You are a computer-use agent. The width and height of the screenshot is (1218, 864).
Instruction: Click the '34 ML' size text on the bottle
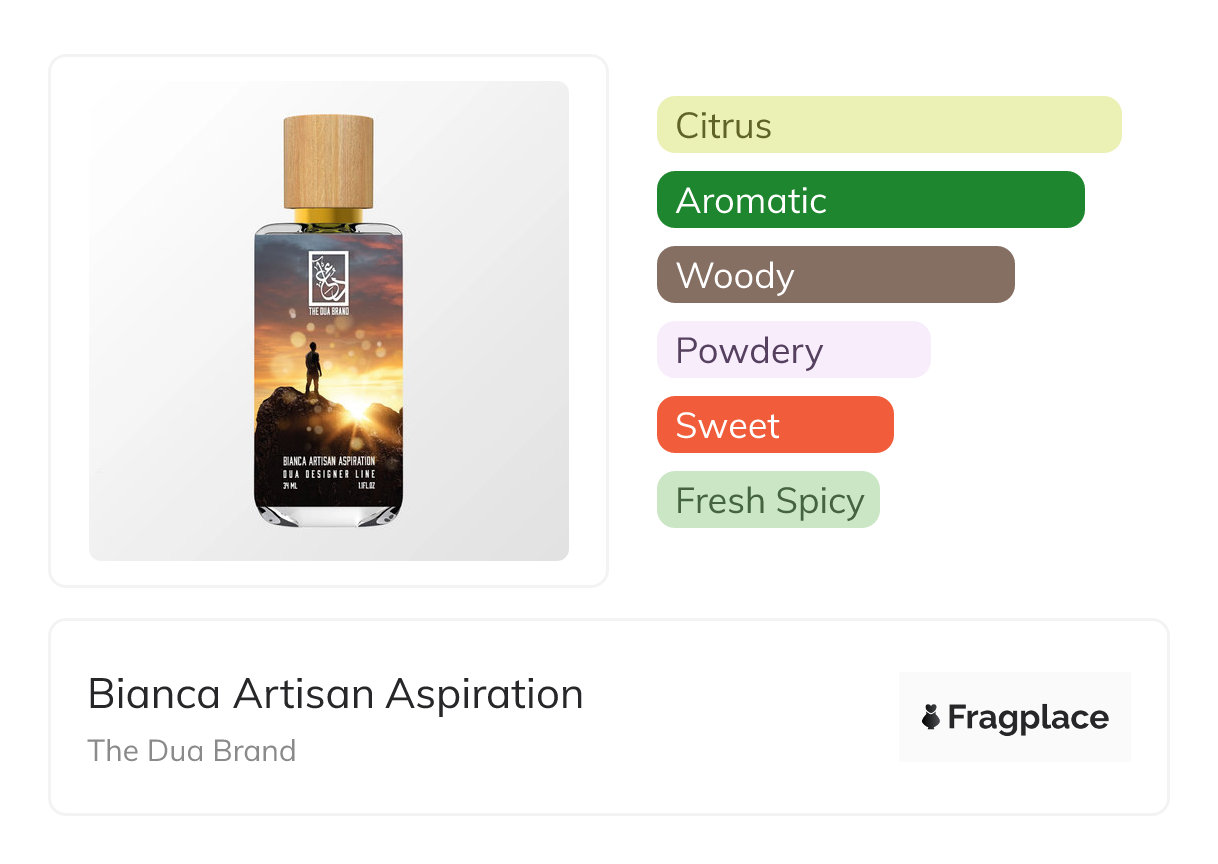(x=291, y=486)
